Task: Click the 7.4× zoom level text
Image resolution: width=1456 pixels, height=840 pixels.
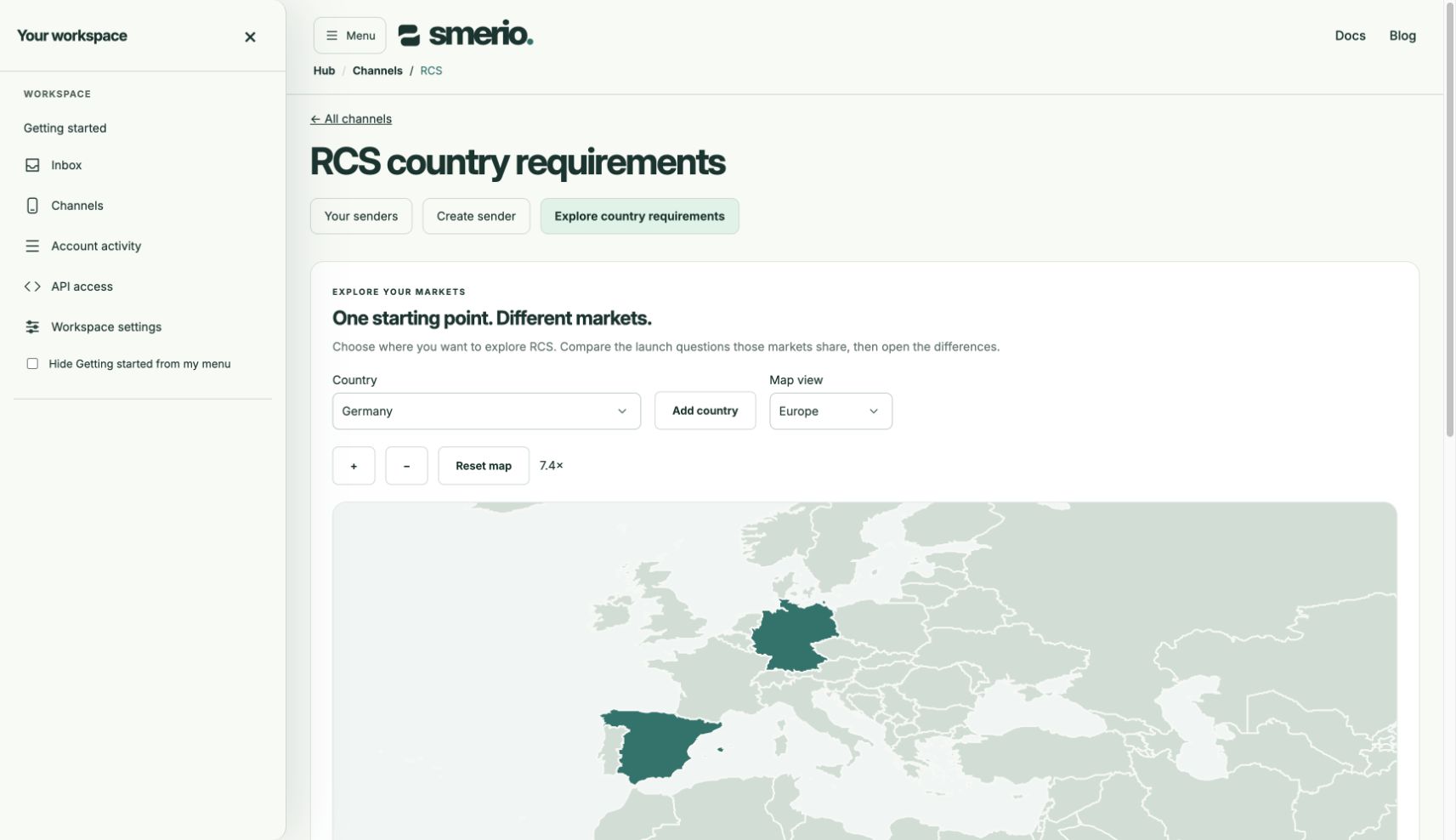Action: (x=551, y=466)
